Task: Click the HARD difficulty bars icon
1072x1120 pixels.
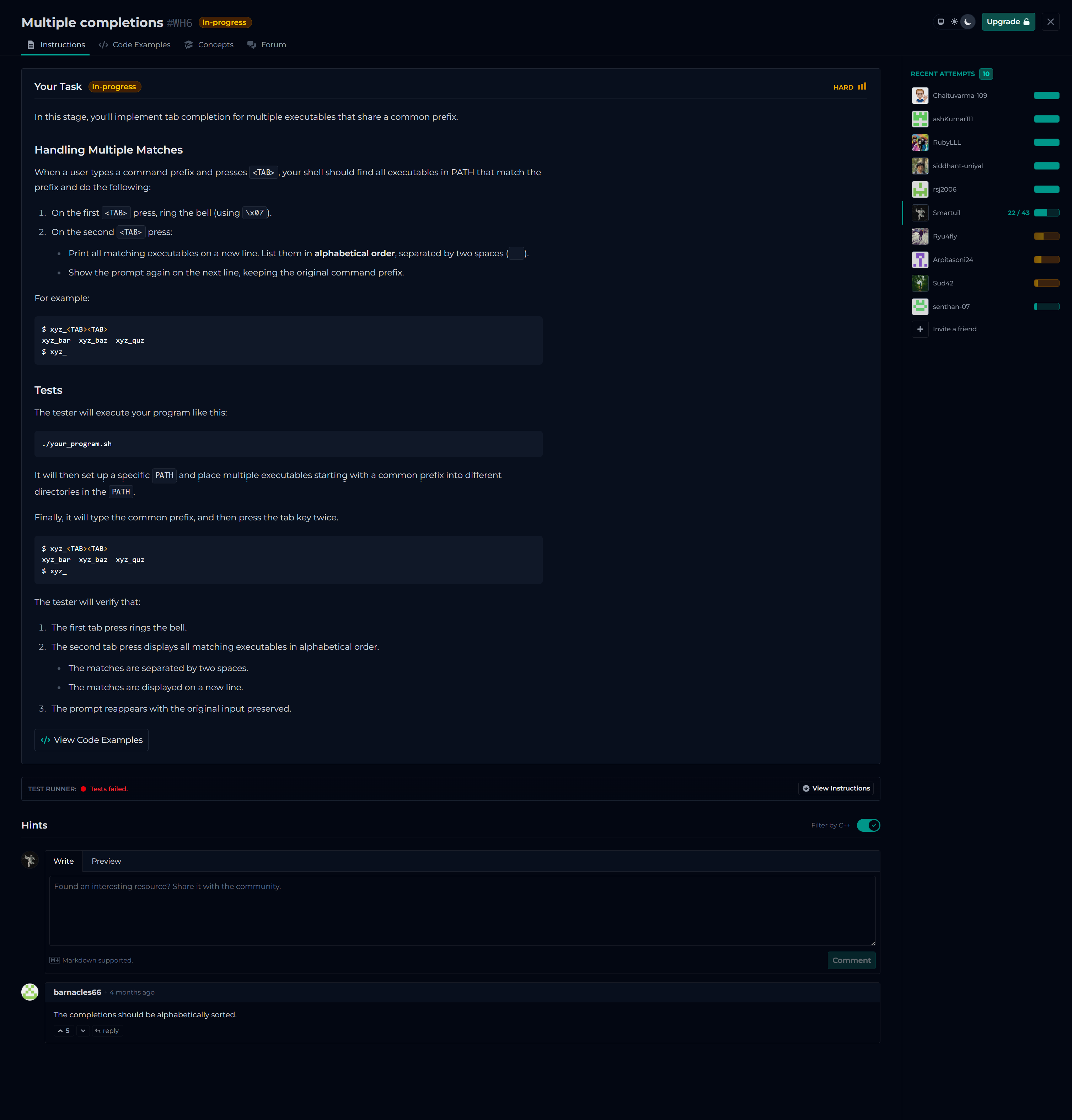Action: (862, 87)
